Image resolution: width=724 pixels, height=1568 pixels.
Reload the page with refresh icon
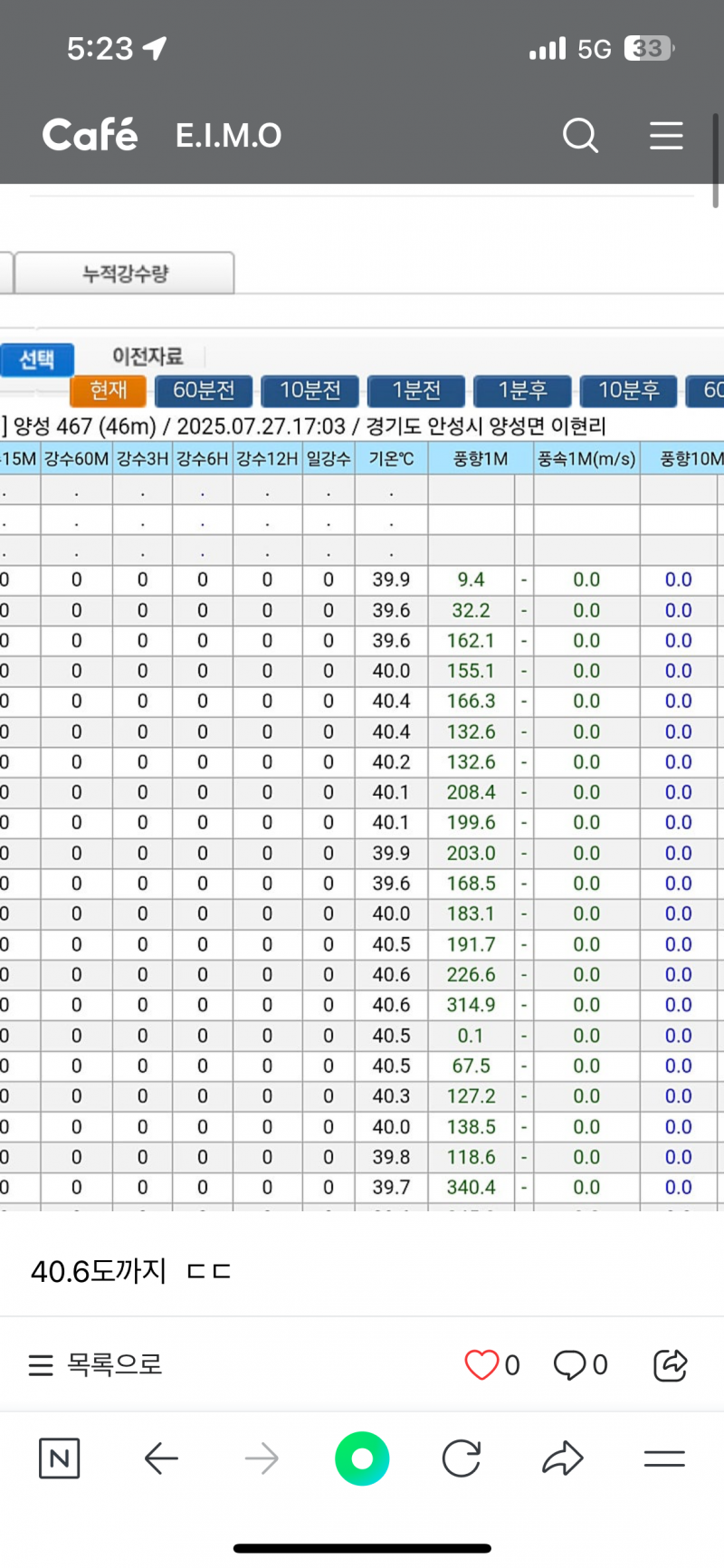pyautogui.click(x=462, y=1458)
